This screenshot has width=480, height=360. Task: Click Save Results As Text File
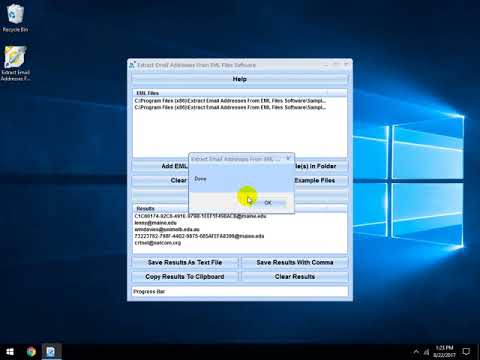pos(185,262)
